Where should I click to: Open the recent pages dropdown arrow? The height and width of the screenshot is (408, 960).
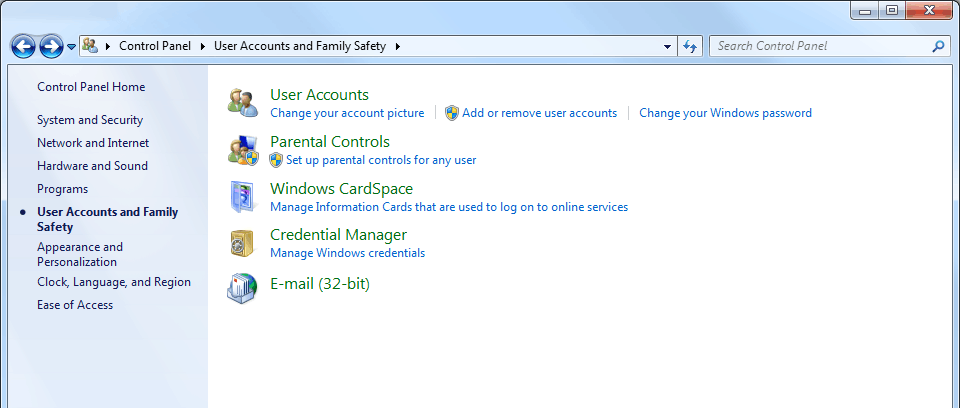72,47
